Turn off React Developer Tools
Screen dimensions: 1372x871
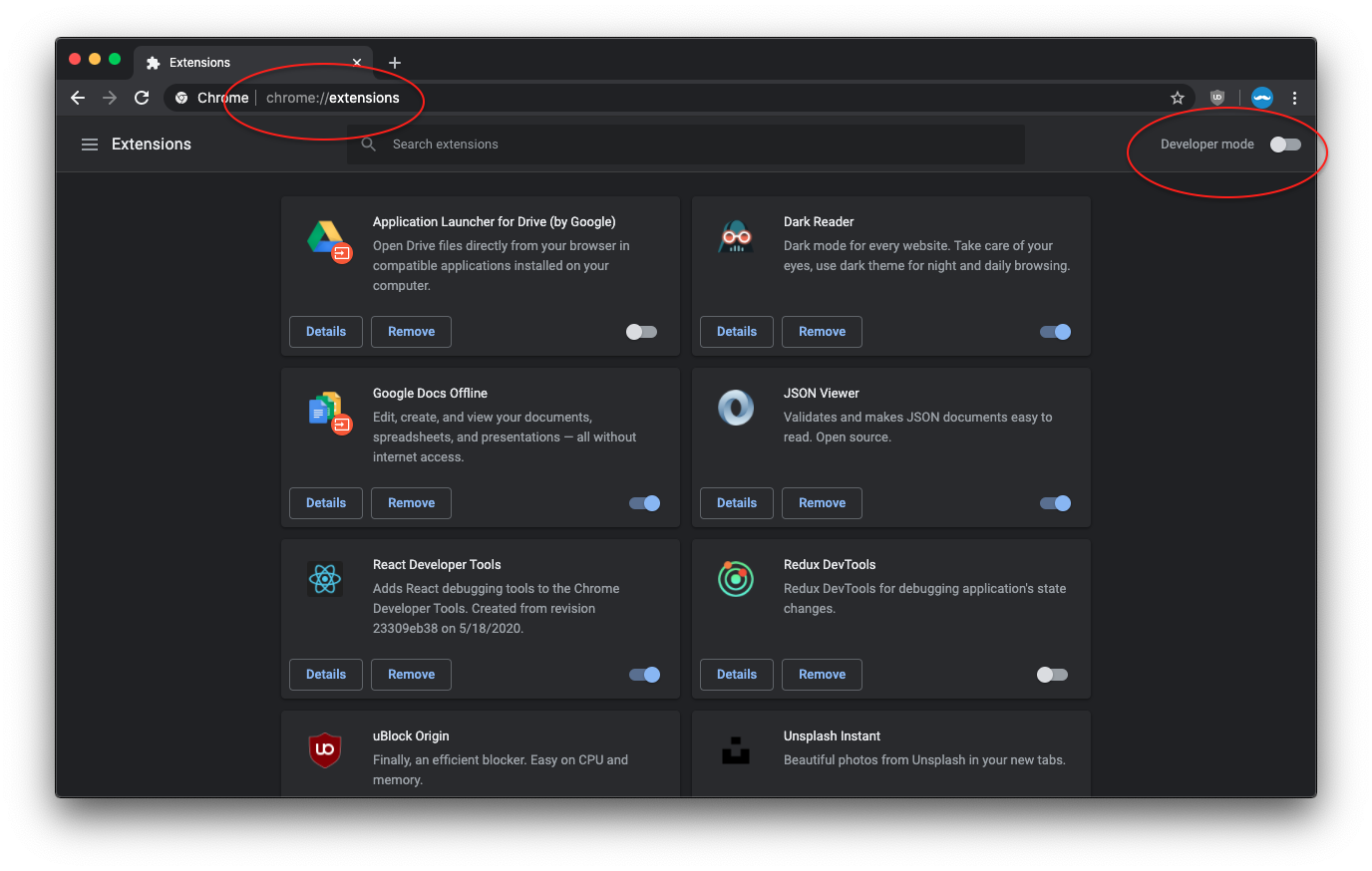point(644,675)
